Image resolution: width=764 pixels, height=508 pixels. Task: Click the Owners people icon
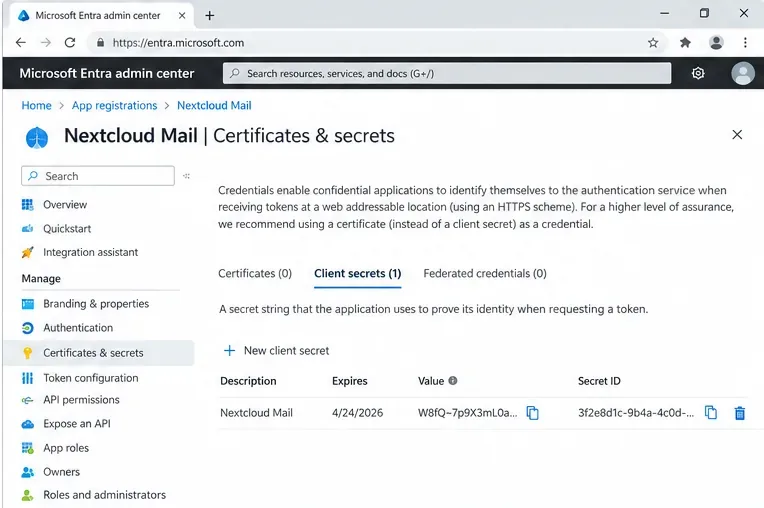tap(28, 472)
